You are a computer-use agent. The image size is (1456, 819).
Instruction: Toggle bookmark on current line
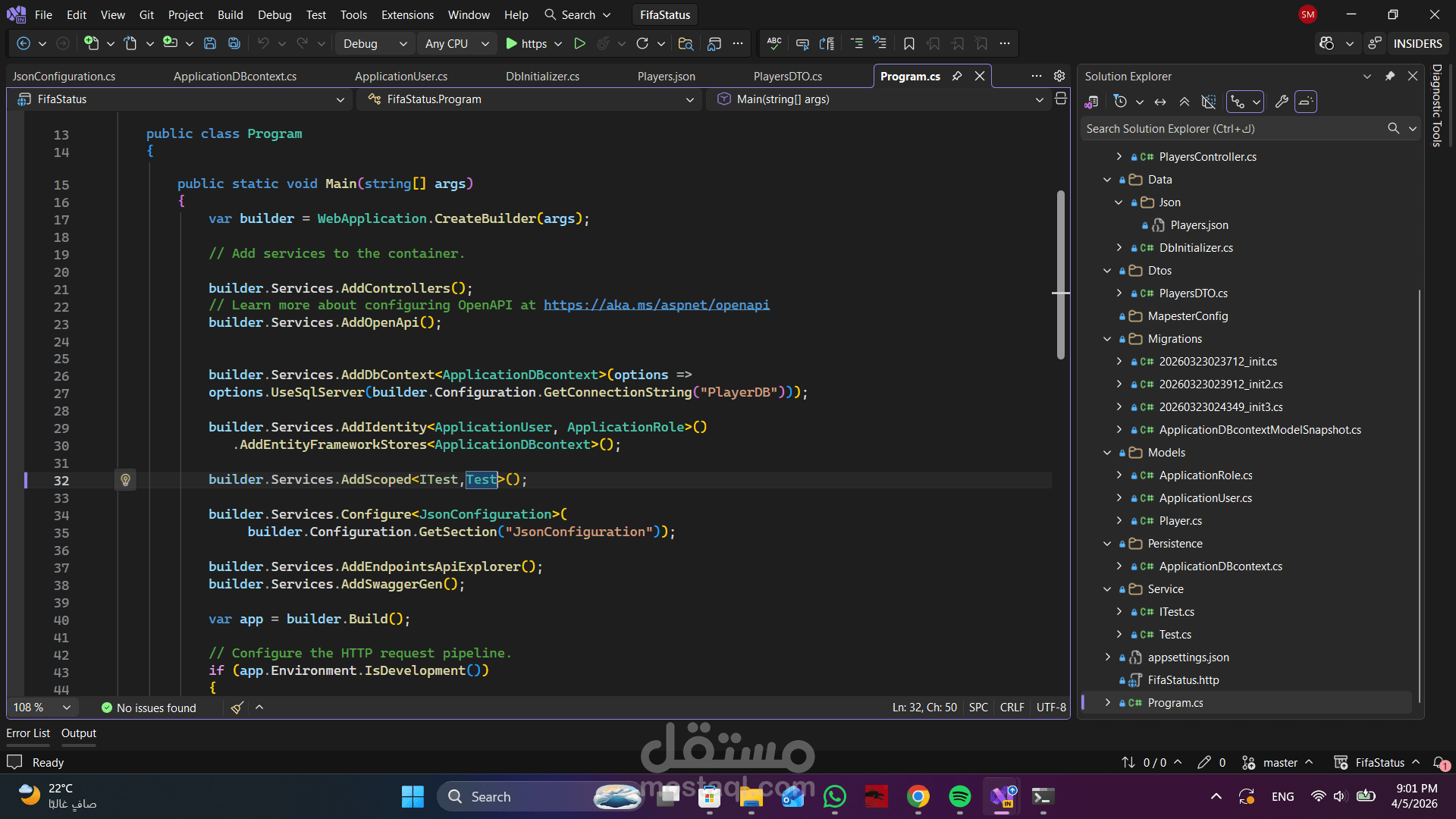(909, 44)
